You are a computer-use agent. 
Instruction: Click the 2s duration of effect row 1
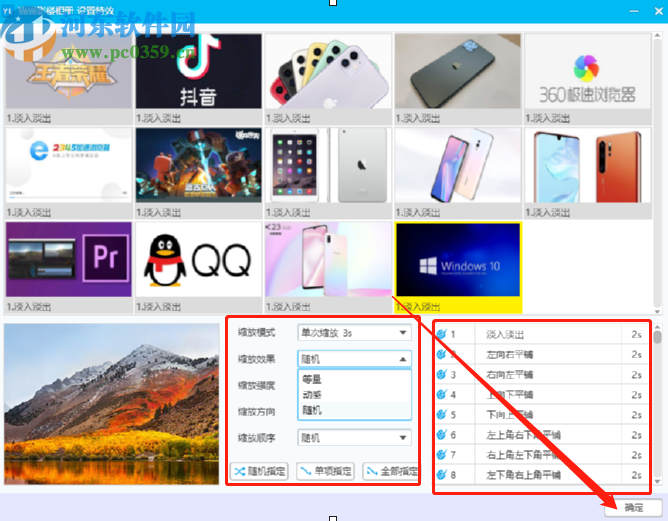point(636,335)
